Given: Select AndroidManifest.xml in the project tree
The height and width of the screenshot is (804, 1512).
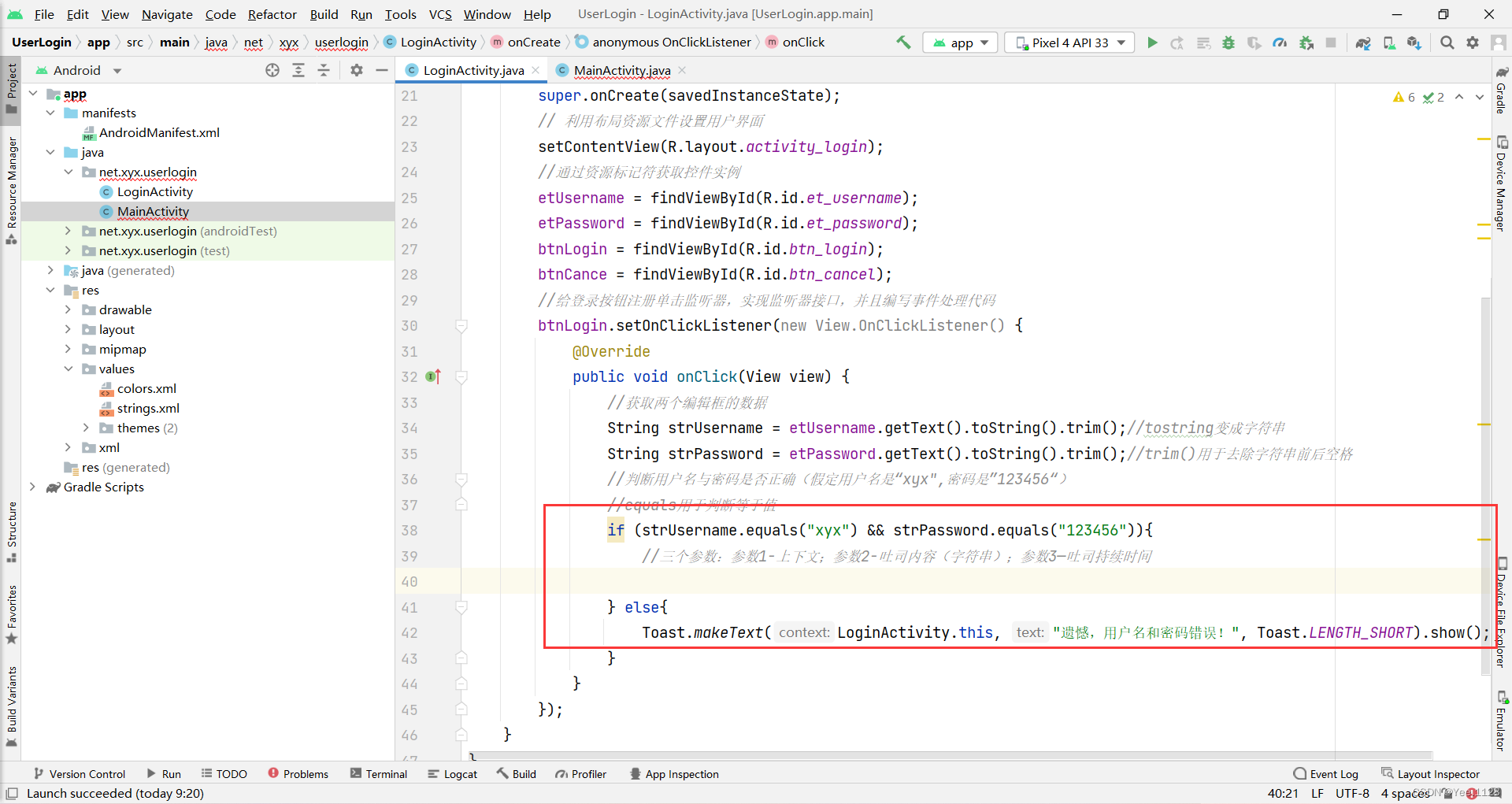Looking at the screenshot, I should pyautogui.click(x=159, y=132).
